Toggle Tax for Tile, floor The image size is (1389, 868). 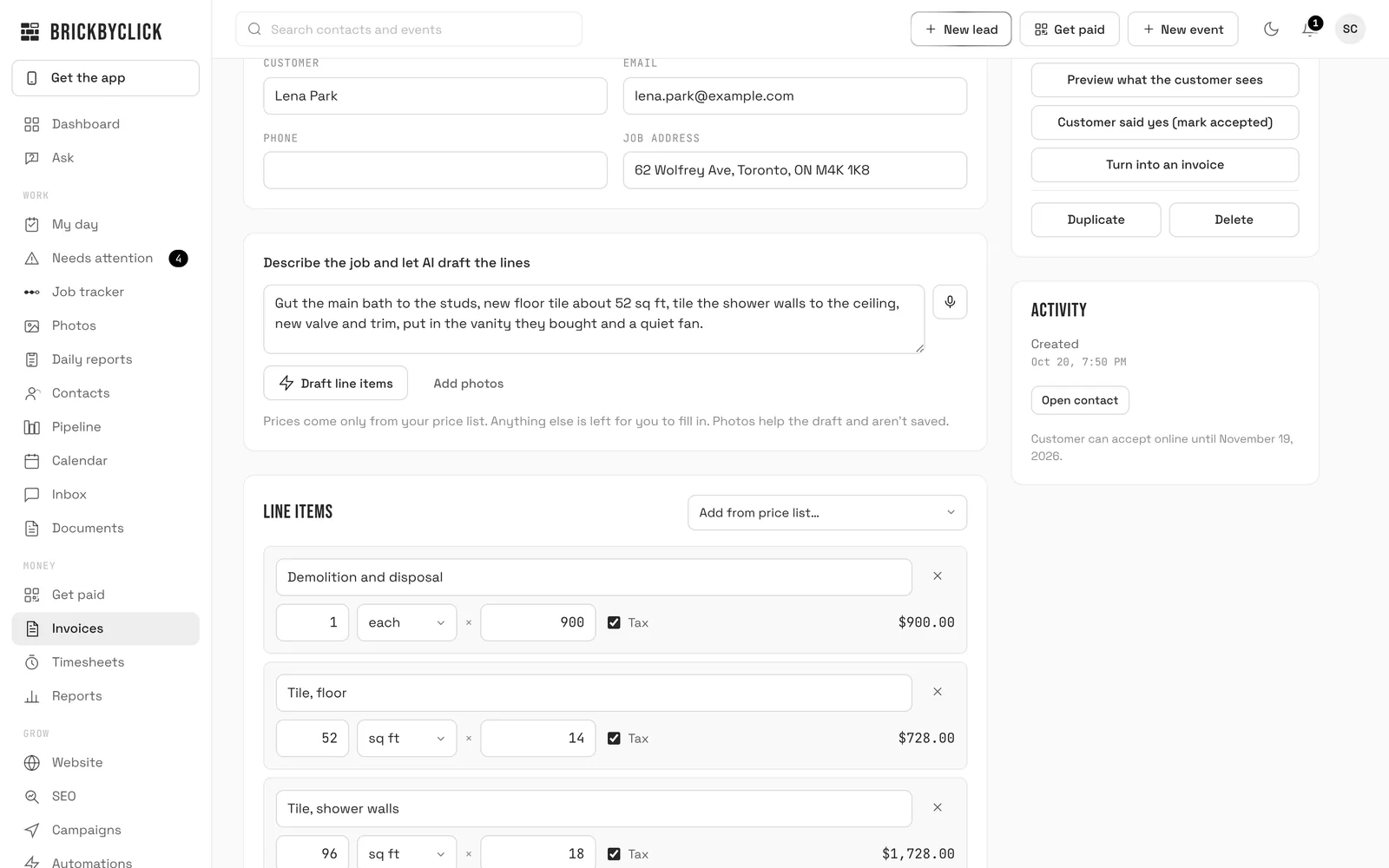point(614,738)
